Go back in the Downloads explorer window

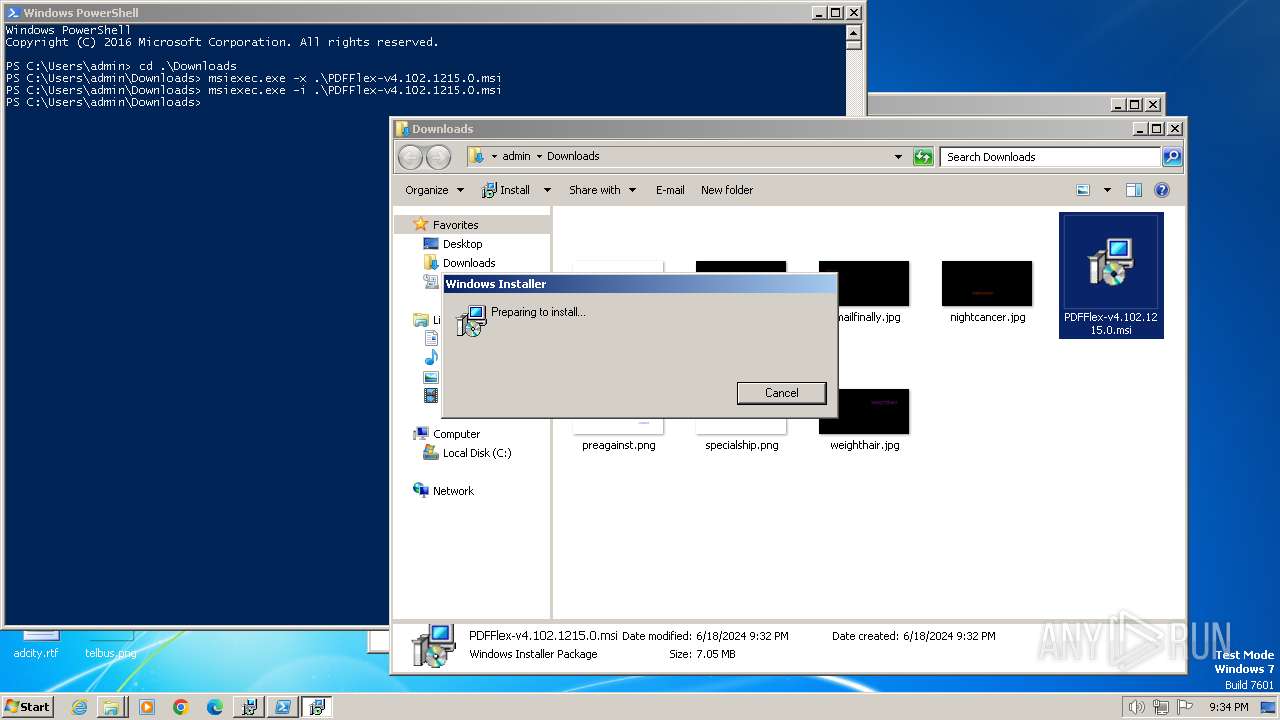coord(411,157)
